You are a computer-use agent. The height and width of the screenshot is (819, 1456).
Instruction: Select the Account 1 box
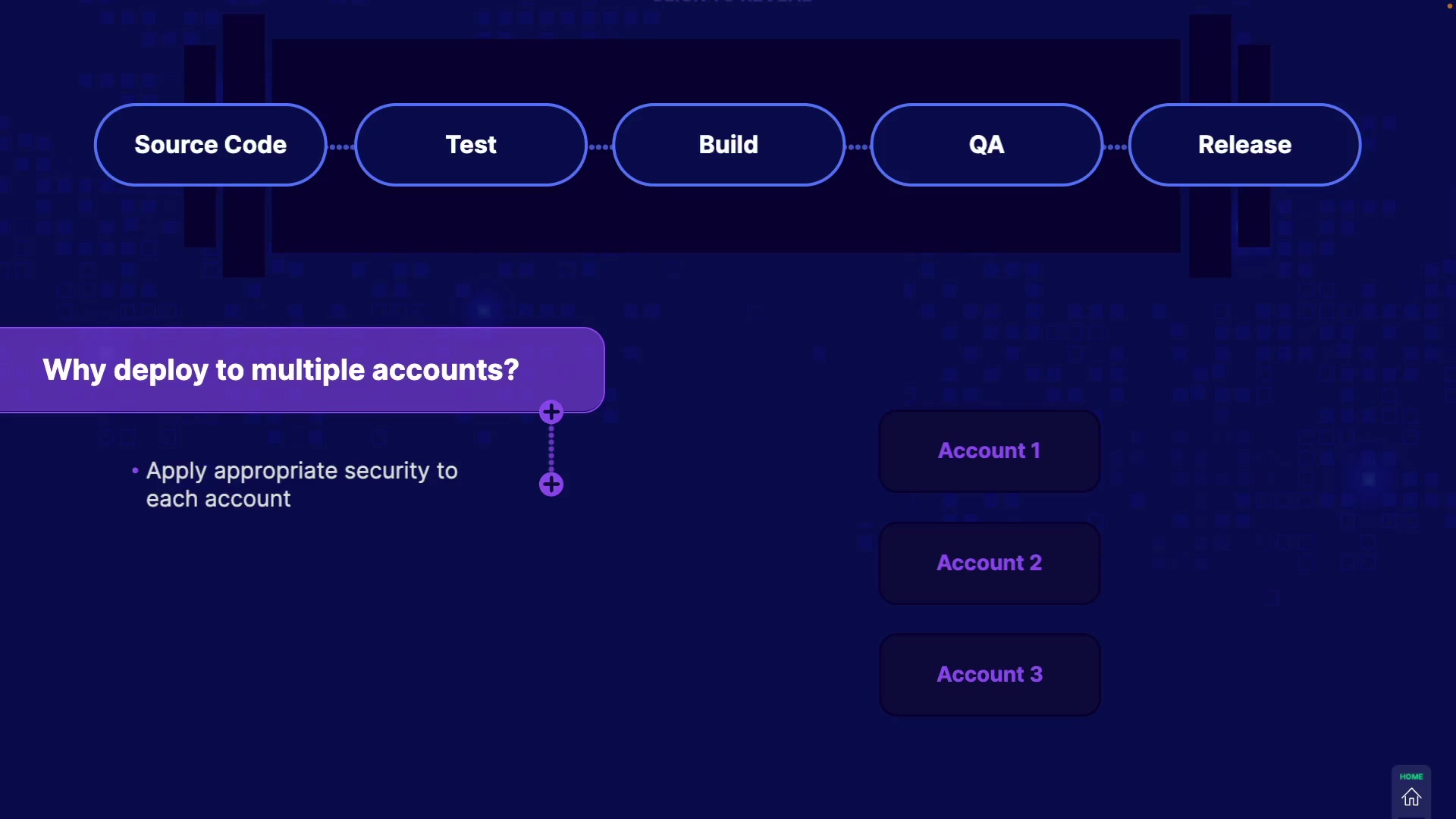[x=989, y=451]
